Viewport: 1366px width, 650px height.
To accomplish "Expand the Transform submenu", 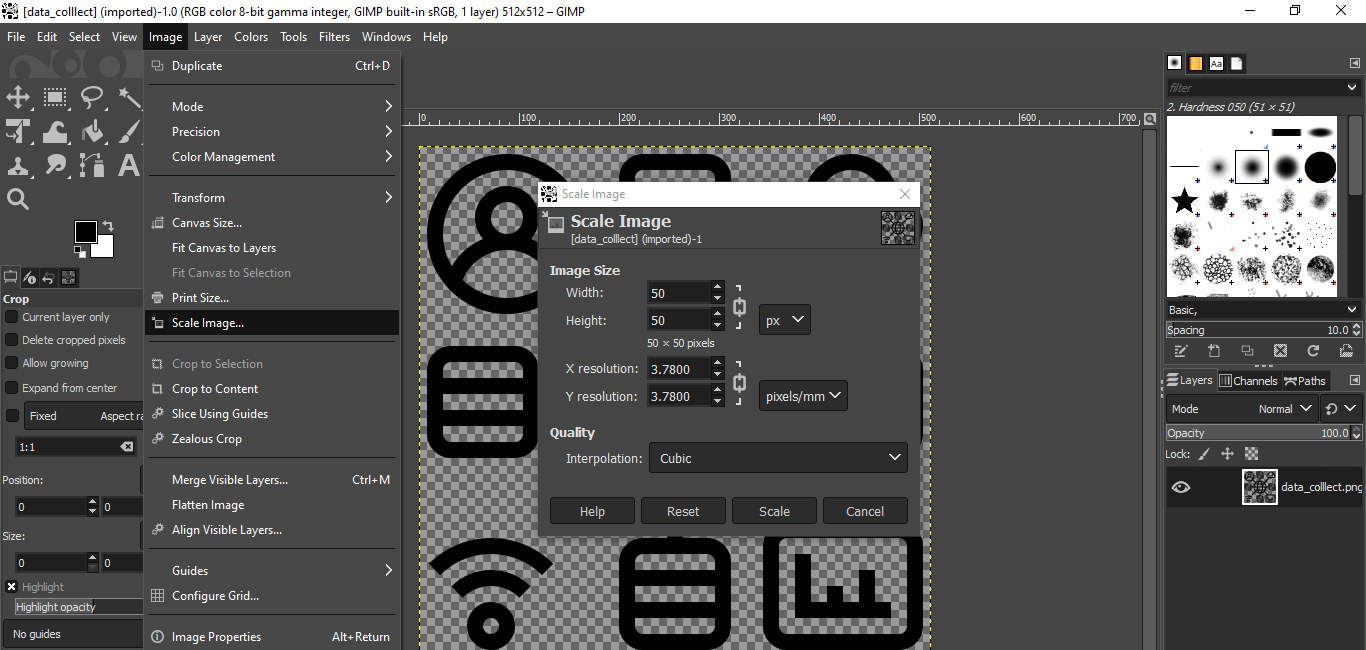I will point(272,198).
